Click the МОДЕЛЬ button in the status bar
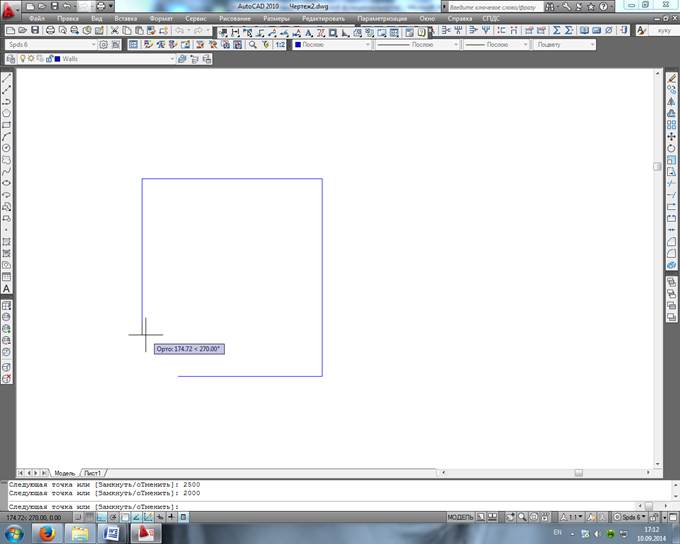Image resolution: width=680 pixels, height=544 pixels. pos(460,517)
